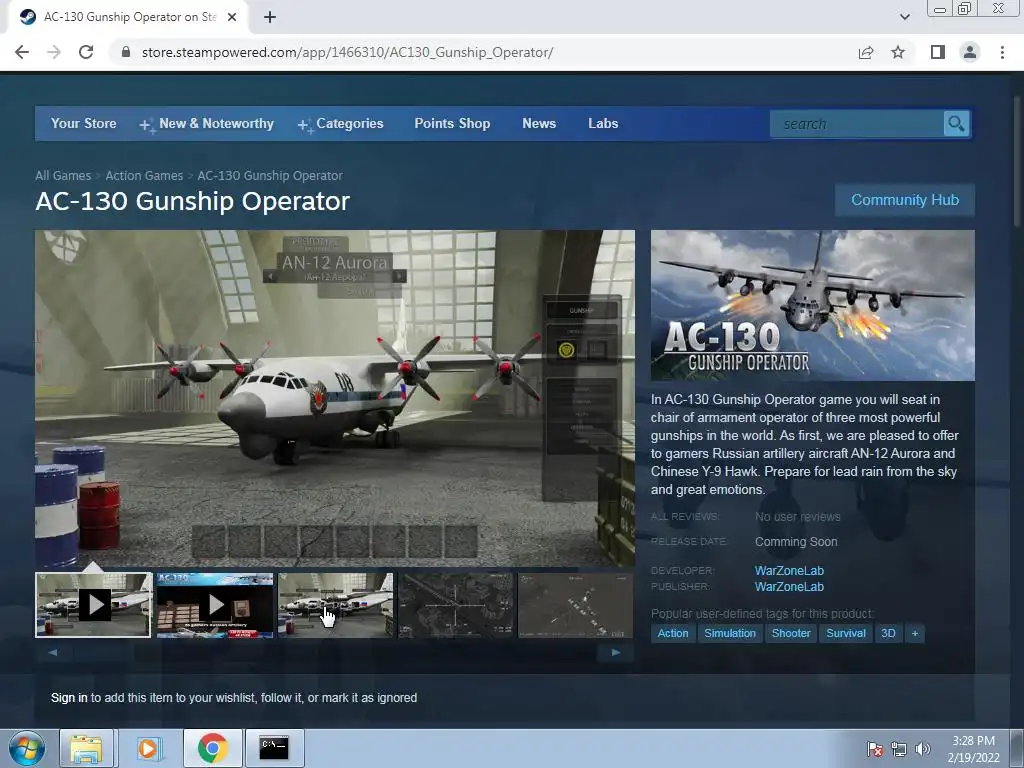Open Windows Explorer from the taskbar
Viewport: 1024px width, 768px height.
coord(86,748)
